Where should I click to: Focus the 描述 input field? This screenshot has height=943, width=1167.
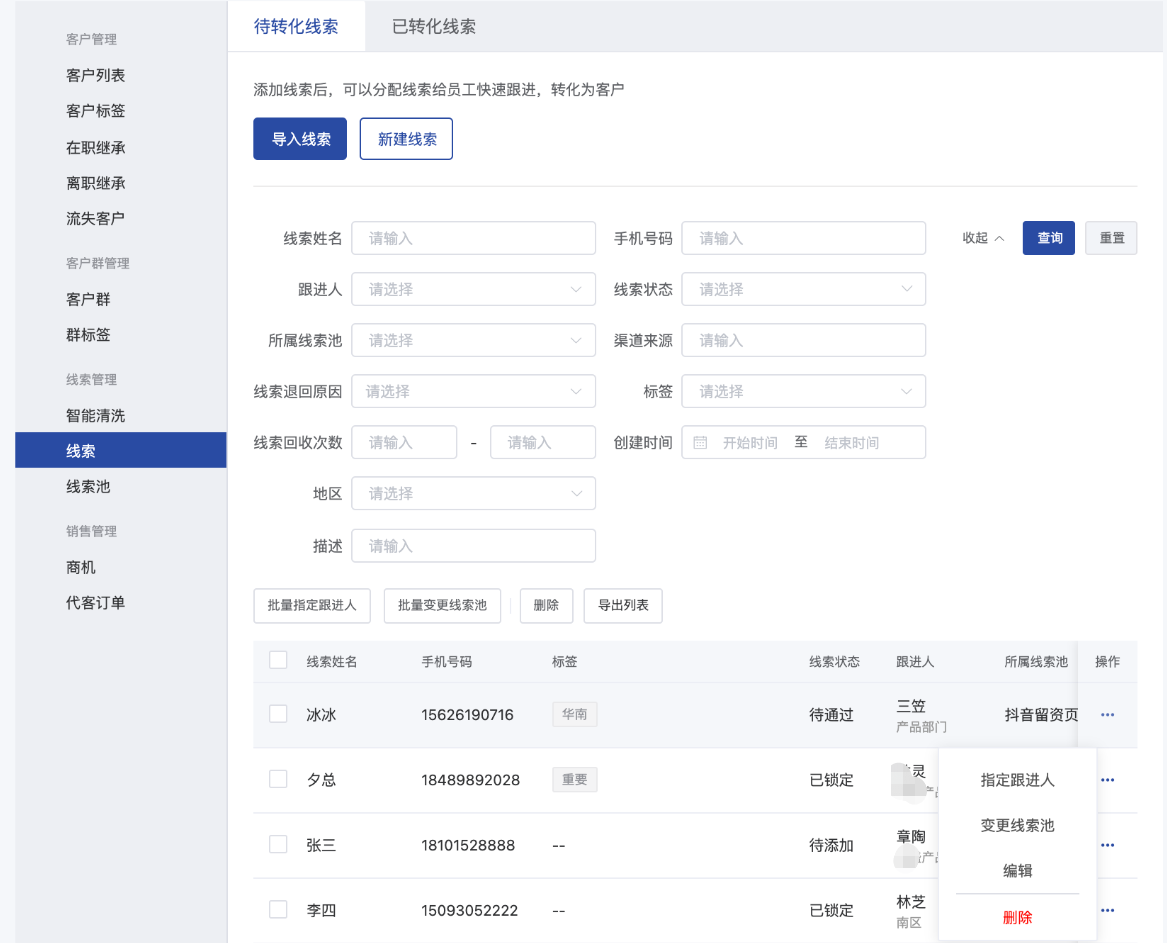(473, 546)
